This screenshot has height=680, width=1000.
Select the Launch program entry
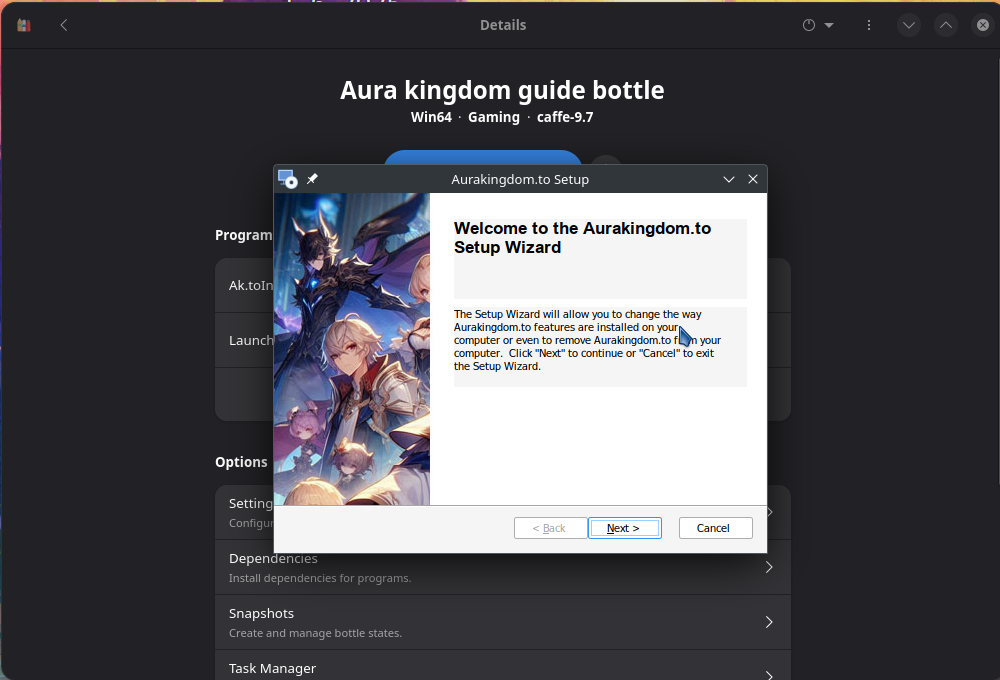(503, 340)
